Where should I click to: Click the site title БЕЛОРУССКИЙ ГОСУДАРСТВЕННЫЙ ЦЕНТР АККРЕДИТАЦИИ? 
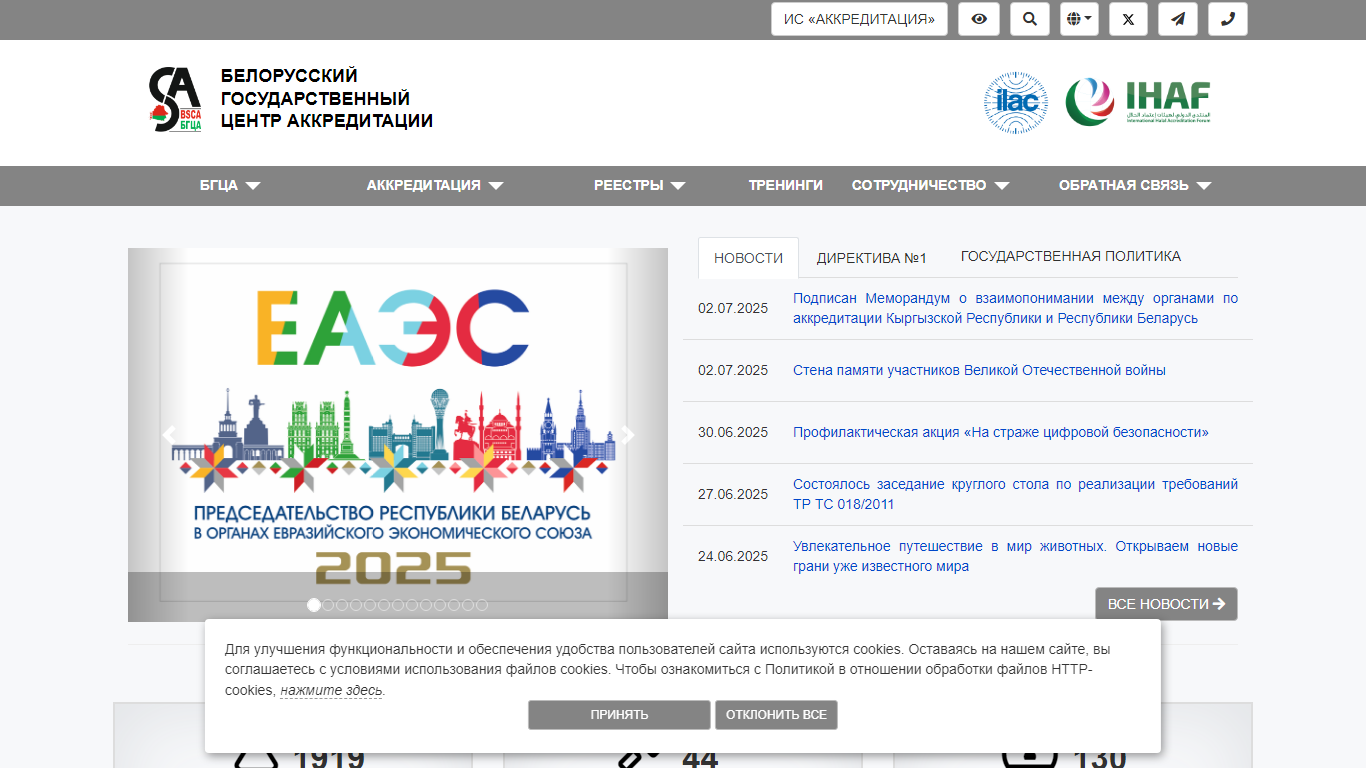[327, 98]
